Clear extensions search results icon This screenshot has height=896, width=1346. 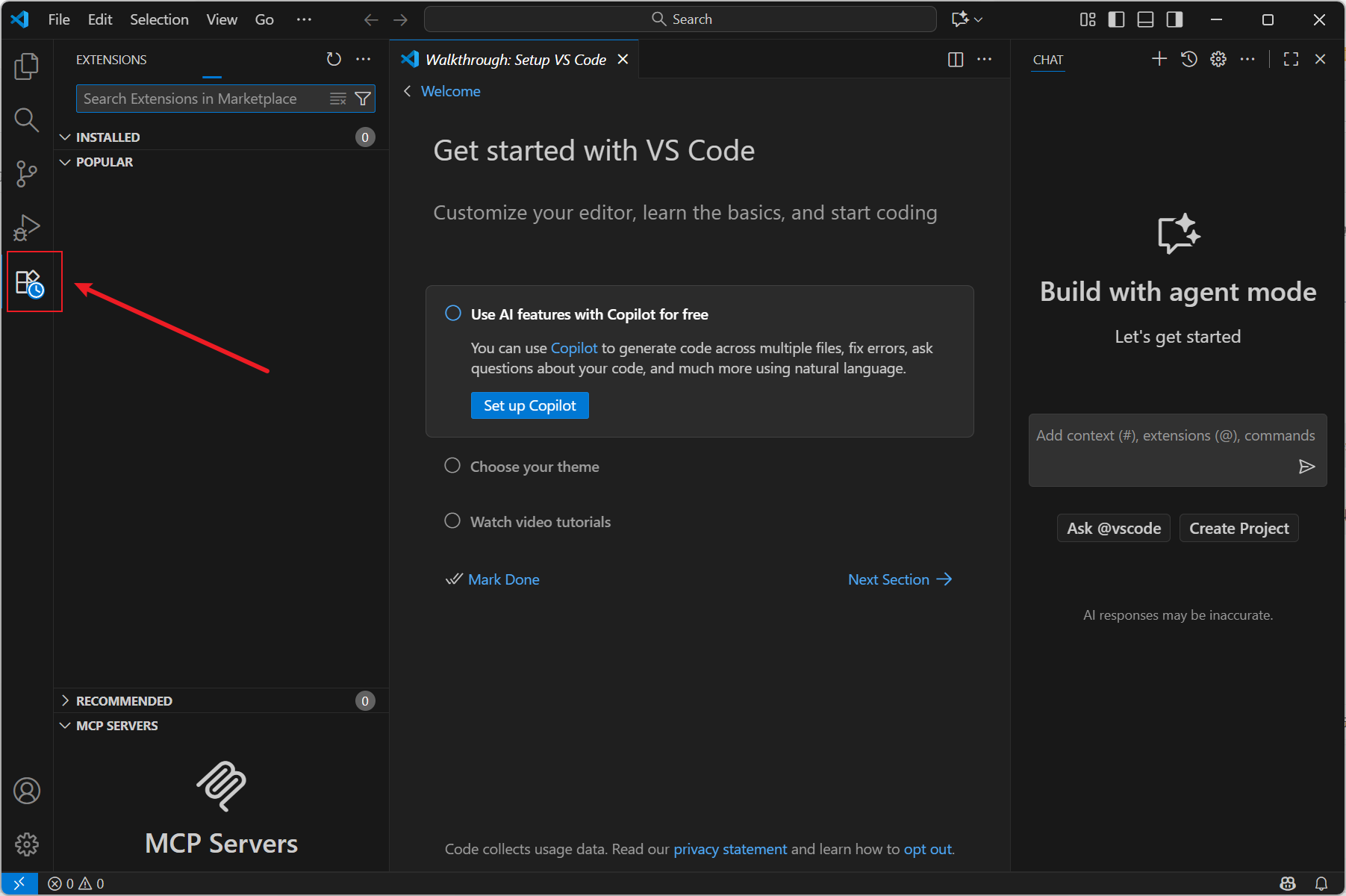(x=338, y=99)
